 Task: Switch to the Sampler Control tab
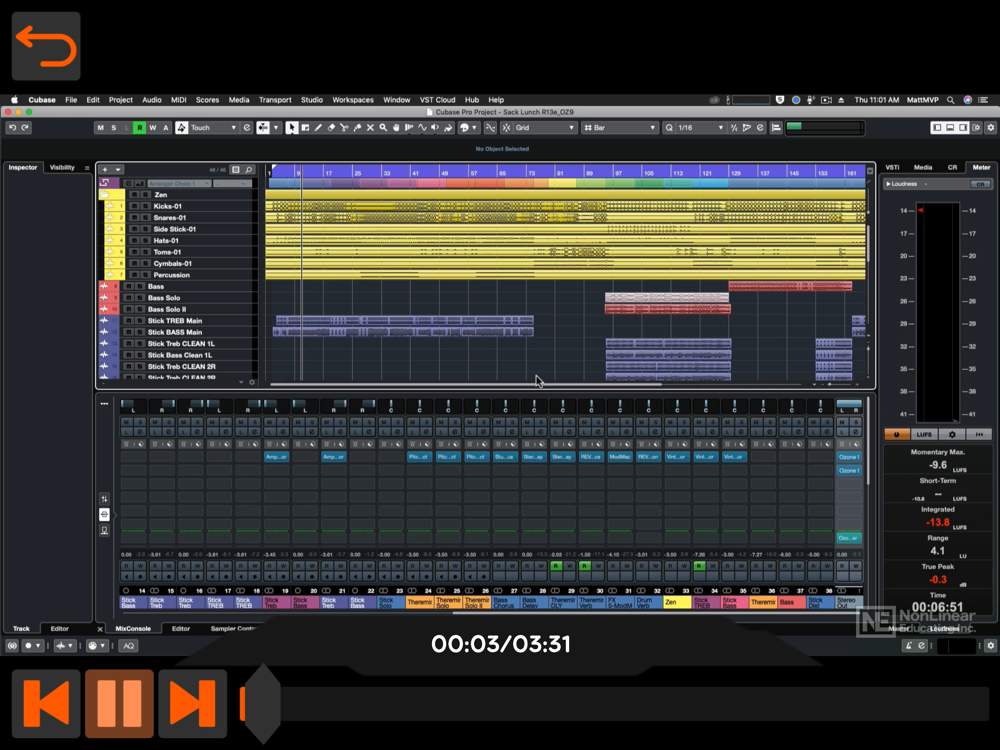[x=233, y=629]
